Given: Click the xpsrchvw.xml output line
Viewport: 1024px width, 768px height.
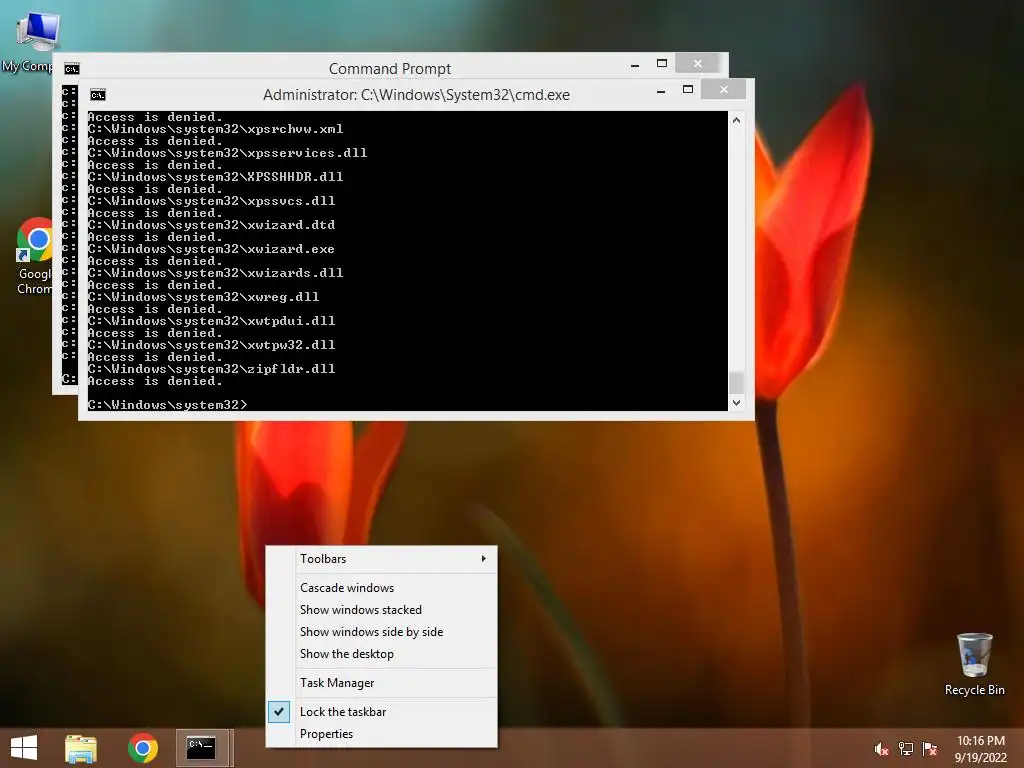Looking at the screenshot, I should [x=216, y=129].
